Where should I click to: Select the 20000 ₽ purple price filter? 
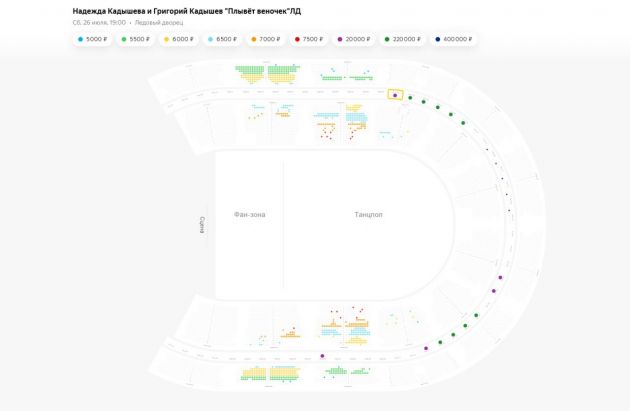353,39
